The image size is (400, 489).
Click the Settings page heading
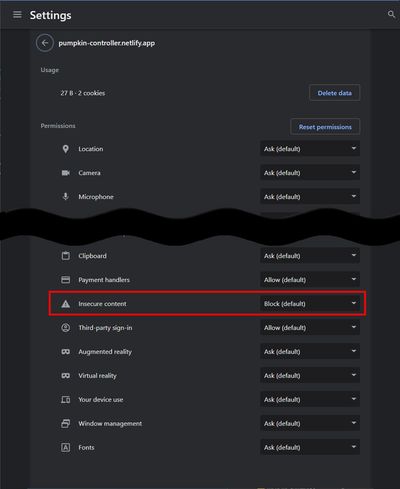point(50,15)
